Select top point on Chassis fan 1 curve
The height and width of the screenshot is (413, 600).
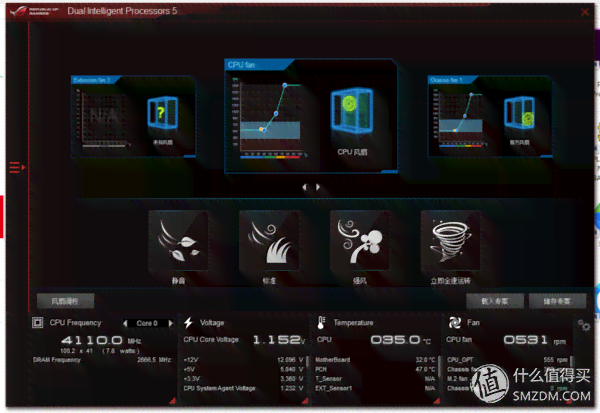[471, 94]
